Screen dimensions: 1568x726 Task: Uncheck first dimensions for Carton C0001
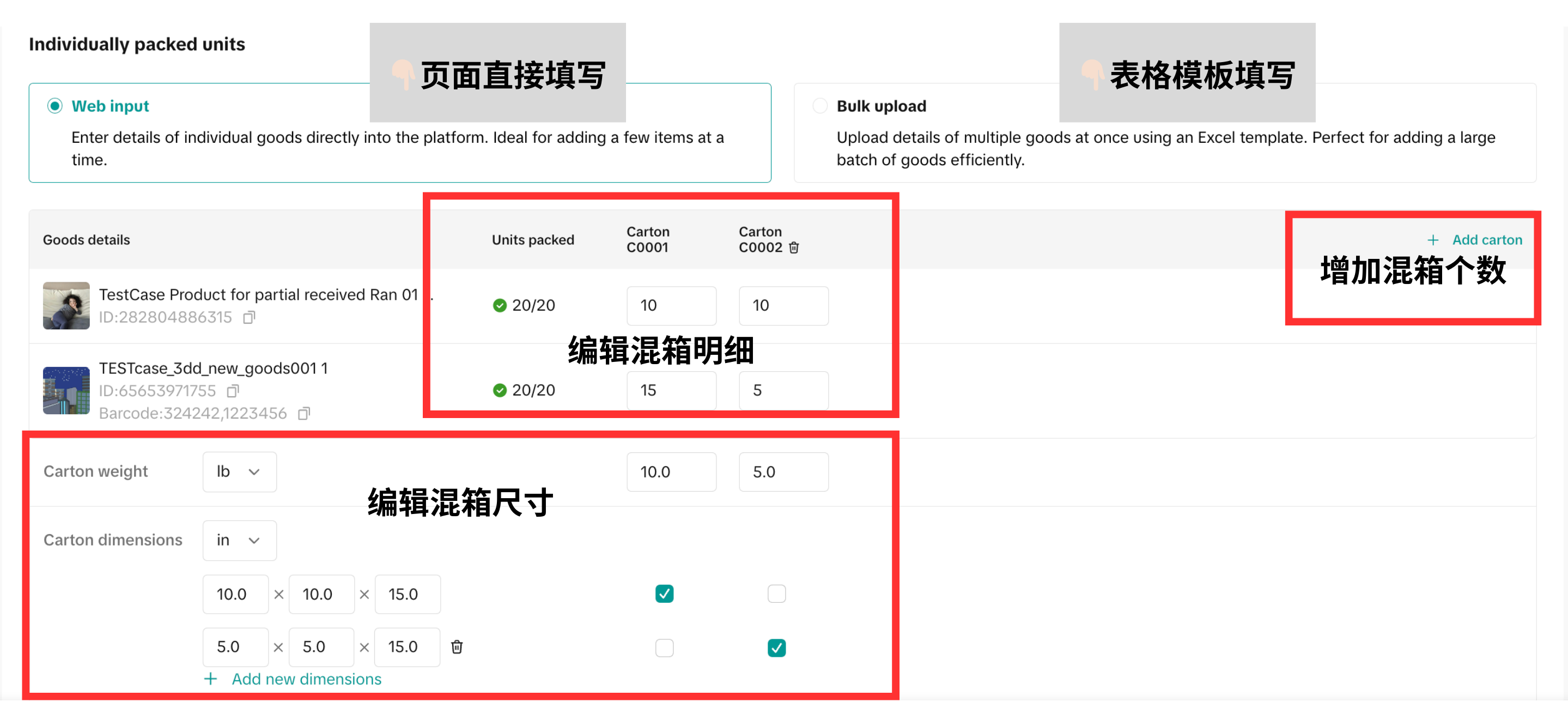(664, 594)
